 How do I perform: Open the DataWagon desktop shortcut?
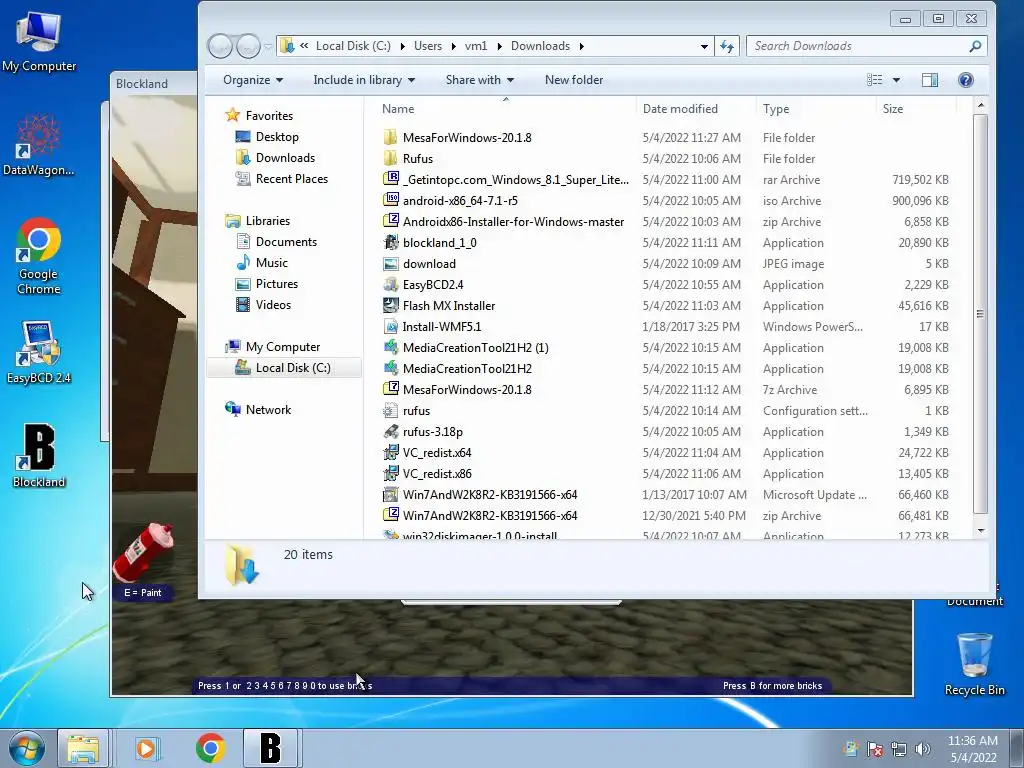click(x=39, y=145)
